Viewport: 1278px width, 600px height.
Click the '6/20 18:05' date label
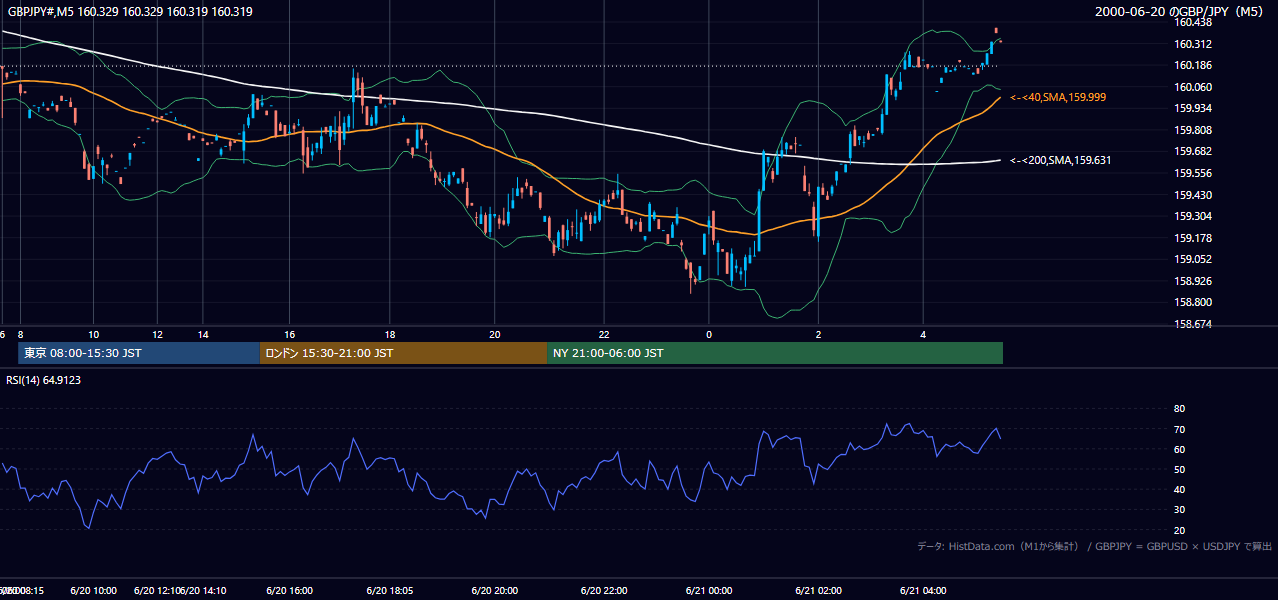click(390, 591)
